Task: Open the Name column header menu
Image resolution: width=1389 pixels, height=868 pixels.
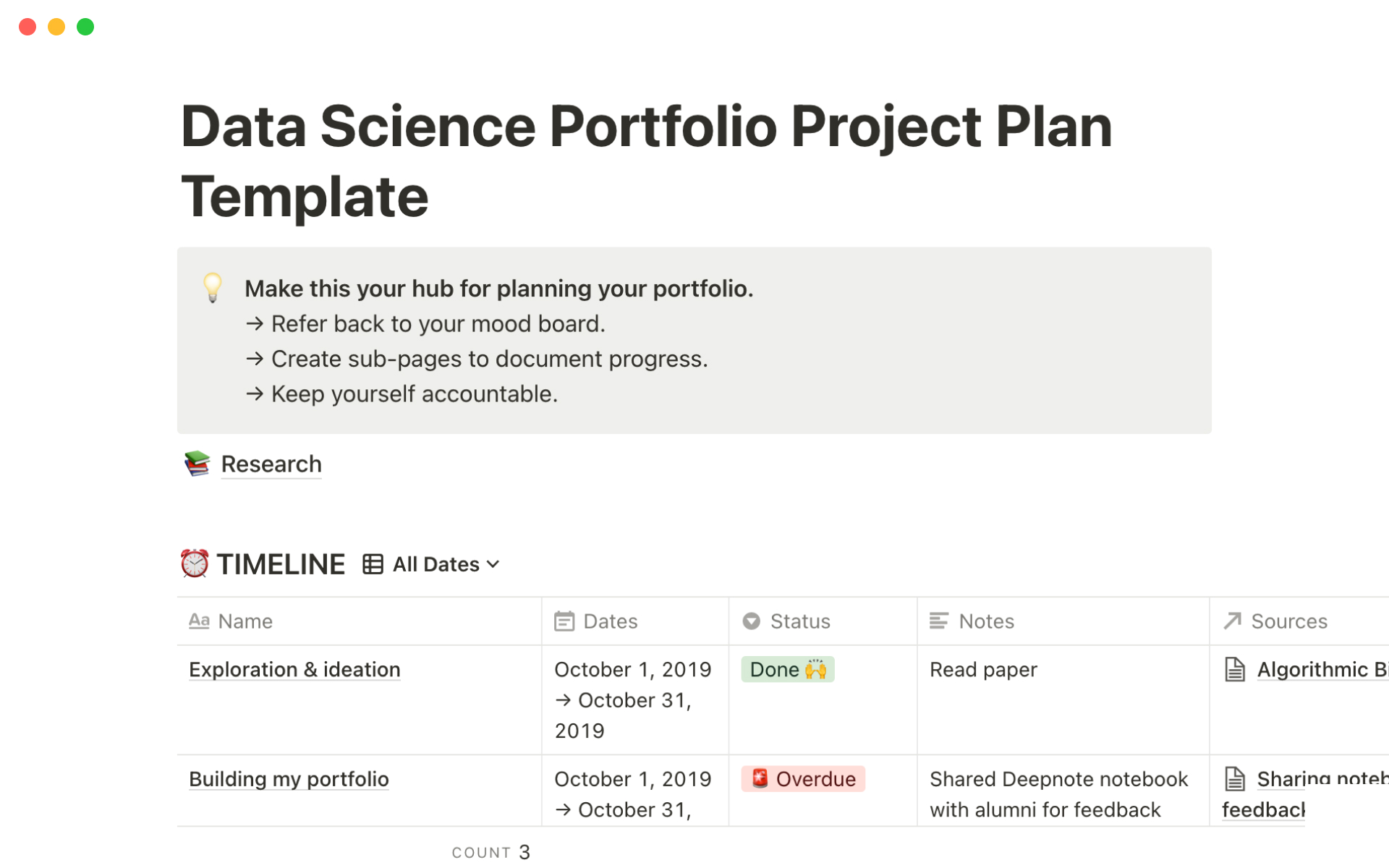Action: (x=245, y=621)
